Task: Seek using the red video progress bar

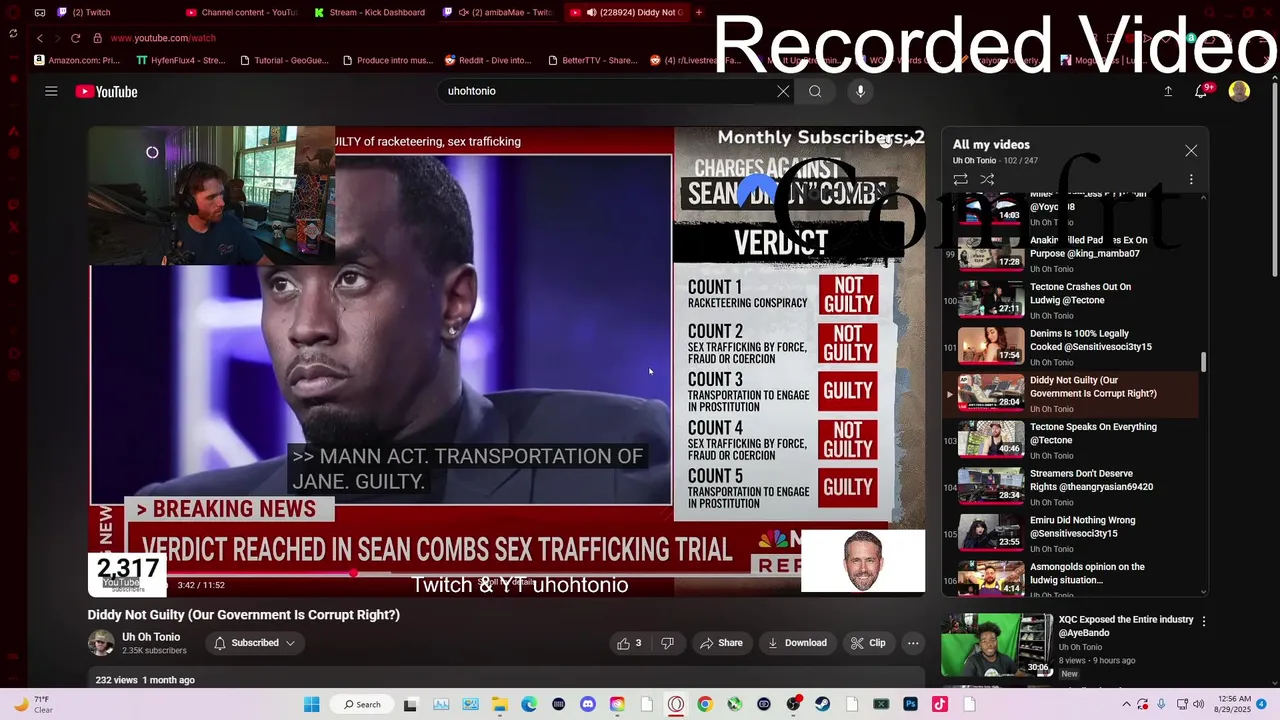Action: coord(506,574)
